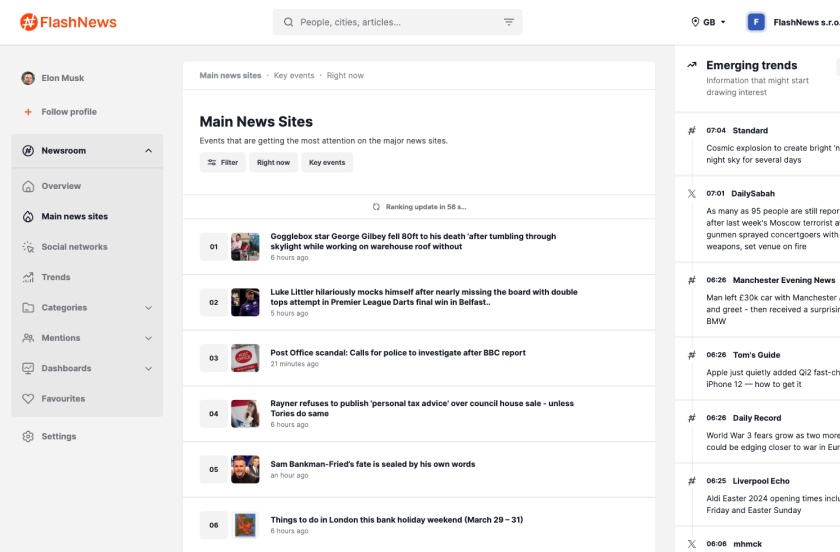The image size is (840, 552).
Task: Open Gogglebox star George Gilbey article thumbnail
Action: coord(245,247)
